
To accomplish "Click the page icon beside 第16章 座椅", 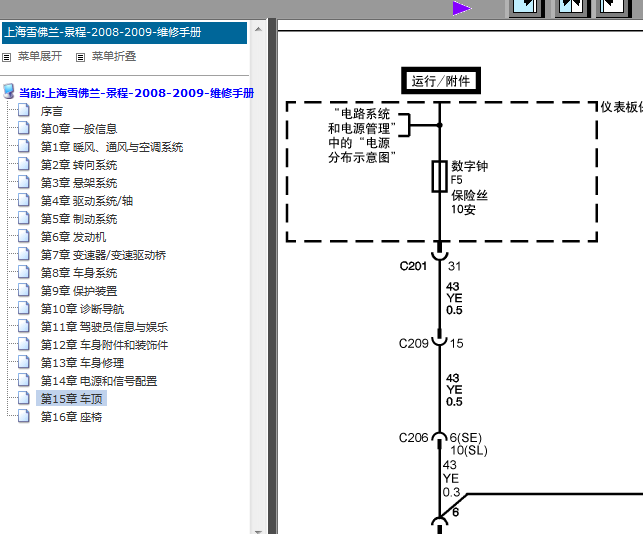I will tap(24, 416).
